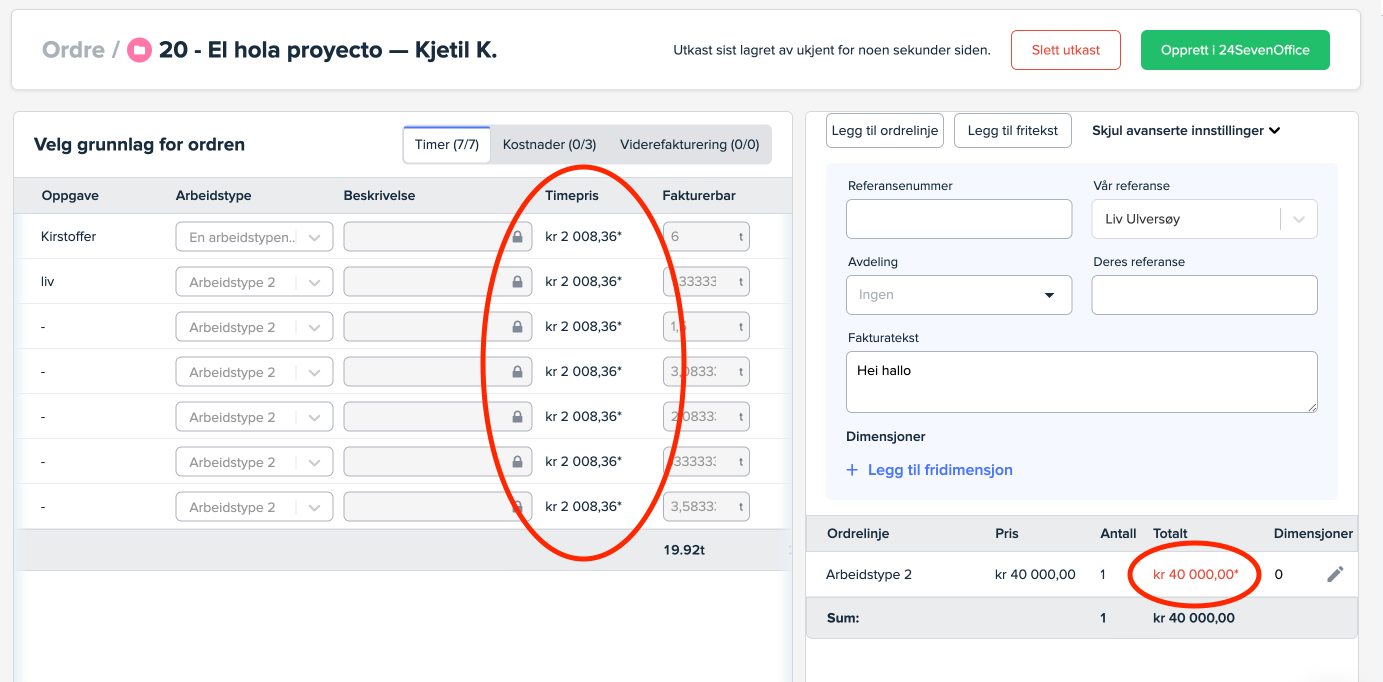
Task: Click Legg til fritekst button
Action: (x=1012, y=131)
